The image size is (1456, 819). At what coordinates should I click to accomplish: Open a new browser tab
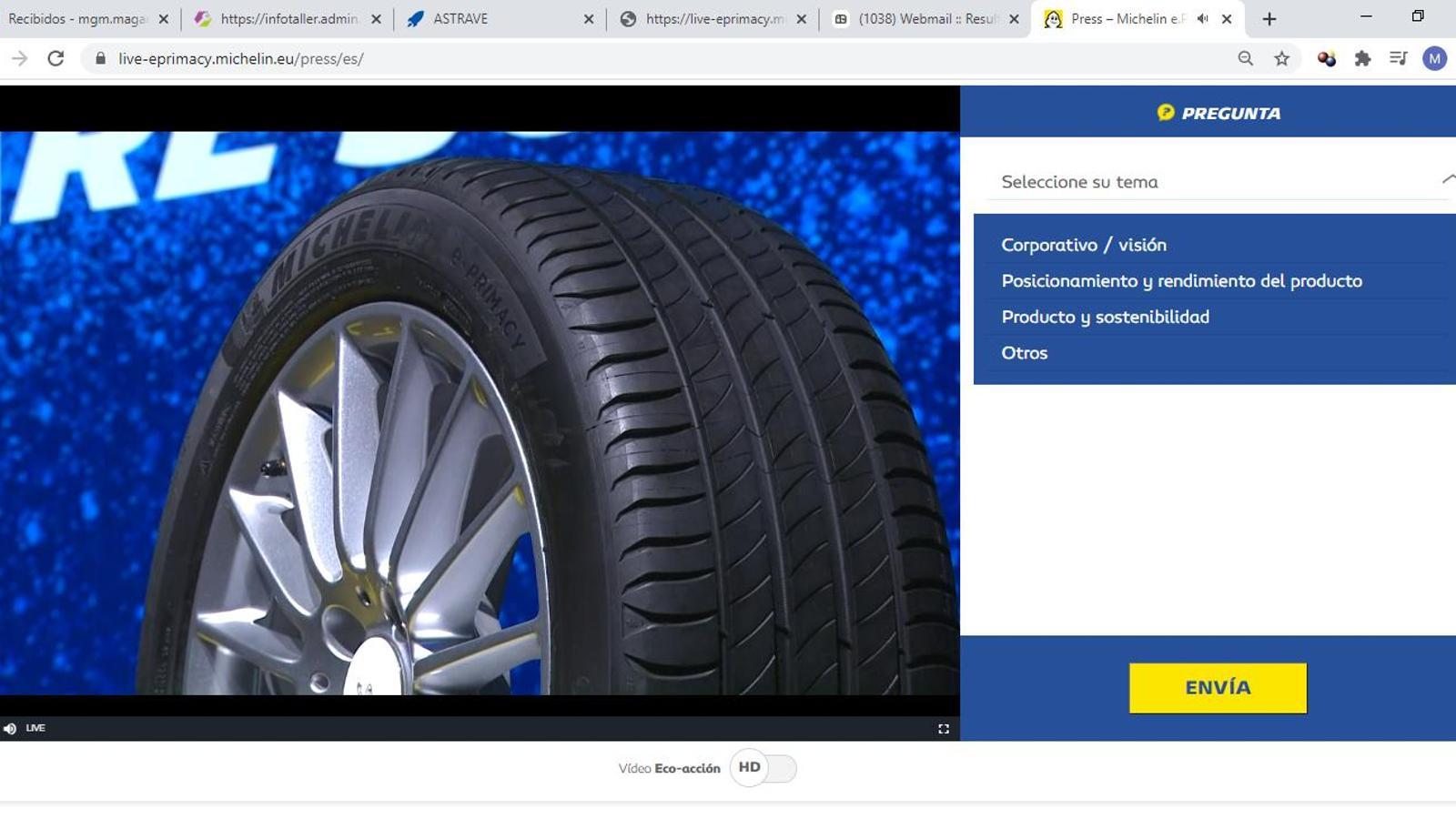click(1269, 19)
